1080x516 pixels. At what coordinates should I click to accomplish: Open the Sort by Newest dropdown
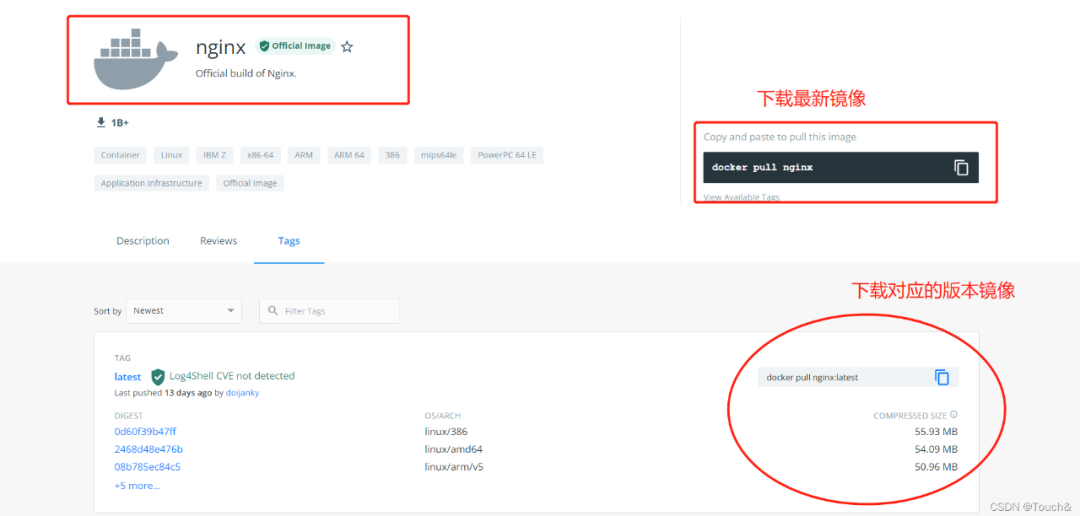[184, 311]
